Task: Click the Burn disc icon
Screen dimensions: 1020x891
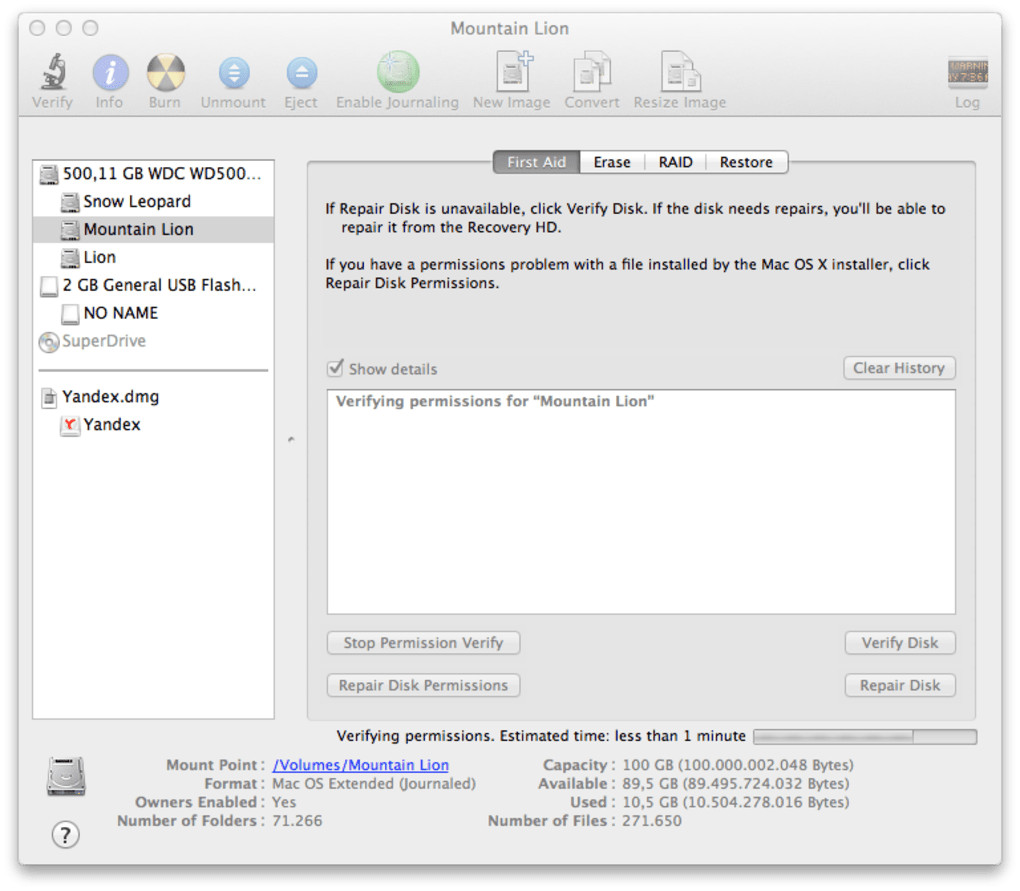Action: click(165, 72)
